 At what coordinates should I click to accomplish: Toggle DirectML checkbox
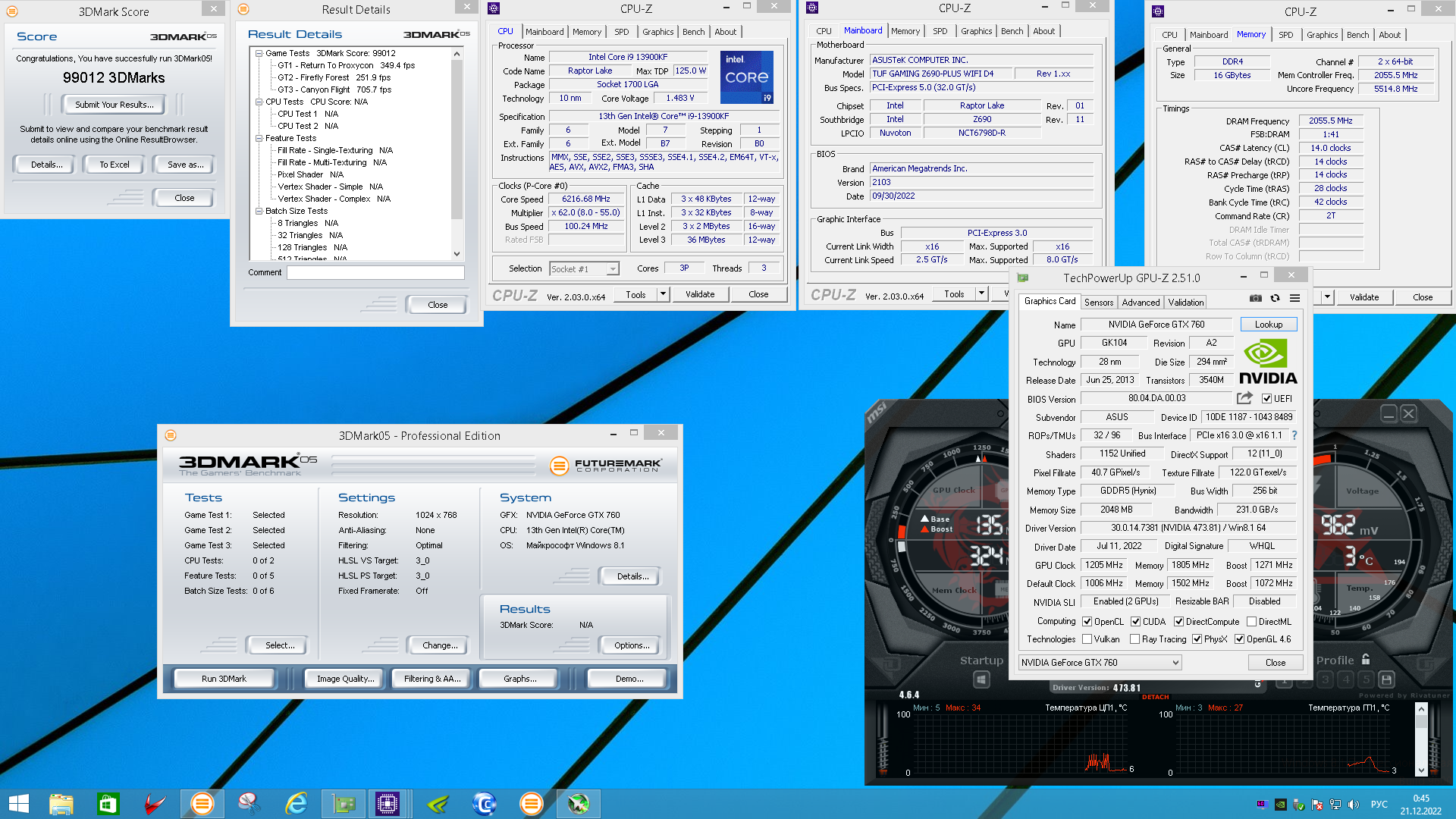1252,622
